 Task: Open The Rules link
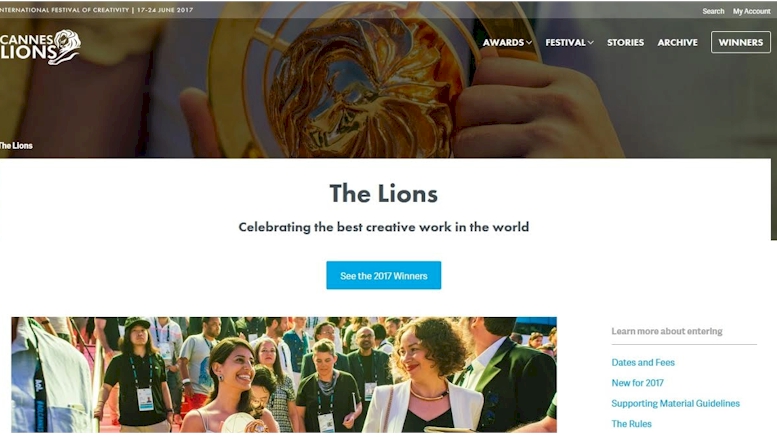pos(631,424)
